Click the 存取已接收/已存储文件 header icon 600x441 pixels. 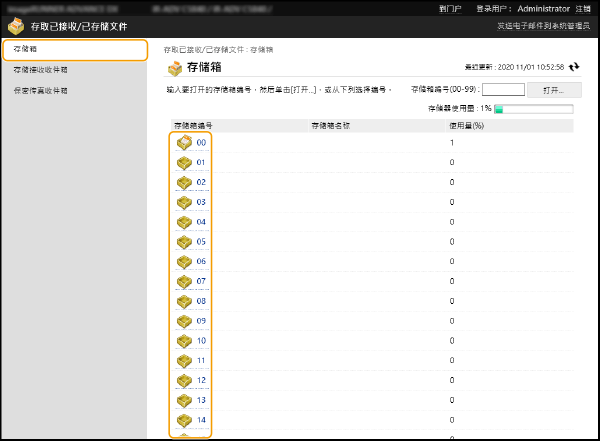click(14, 27)
